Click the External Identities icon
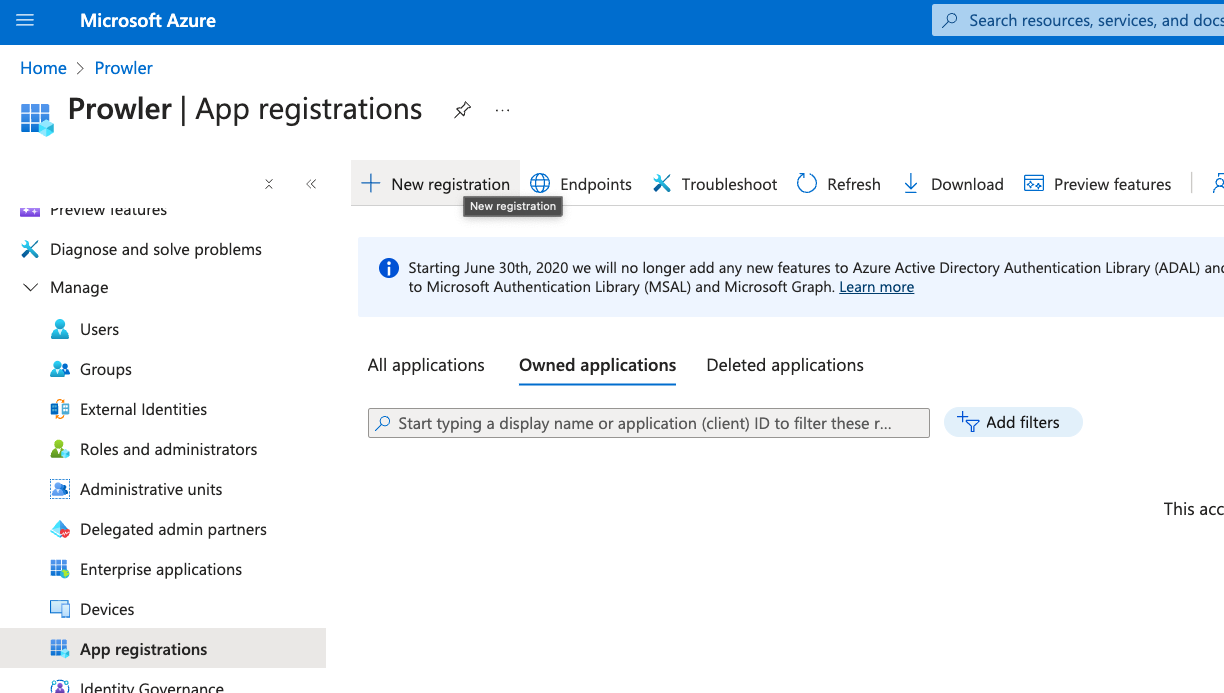1224x693 pixels. (x=60, y=409)
